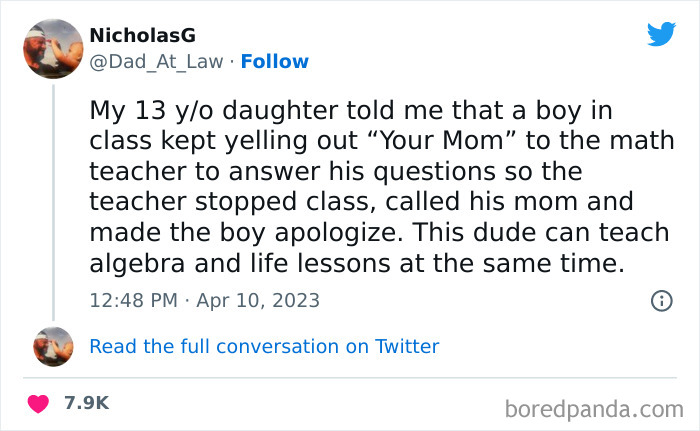Like the tweet with the heart icon
Viewport: 700px width, 431px height.
tap(39, 403)
